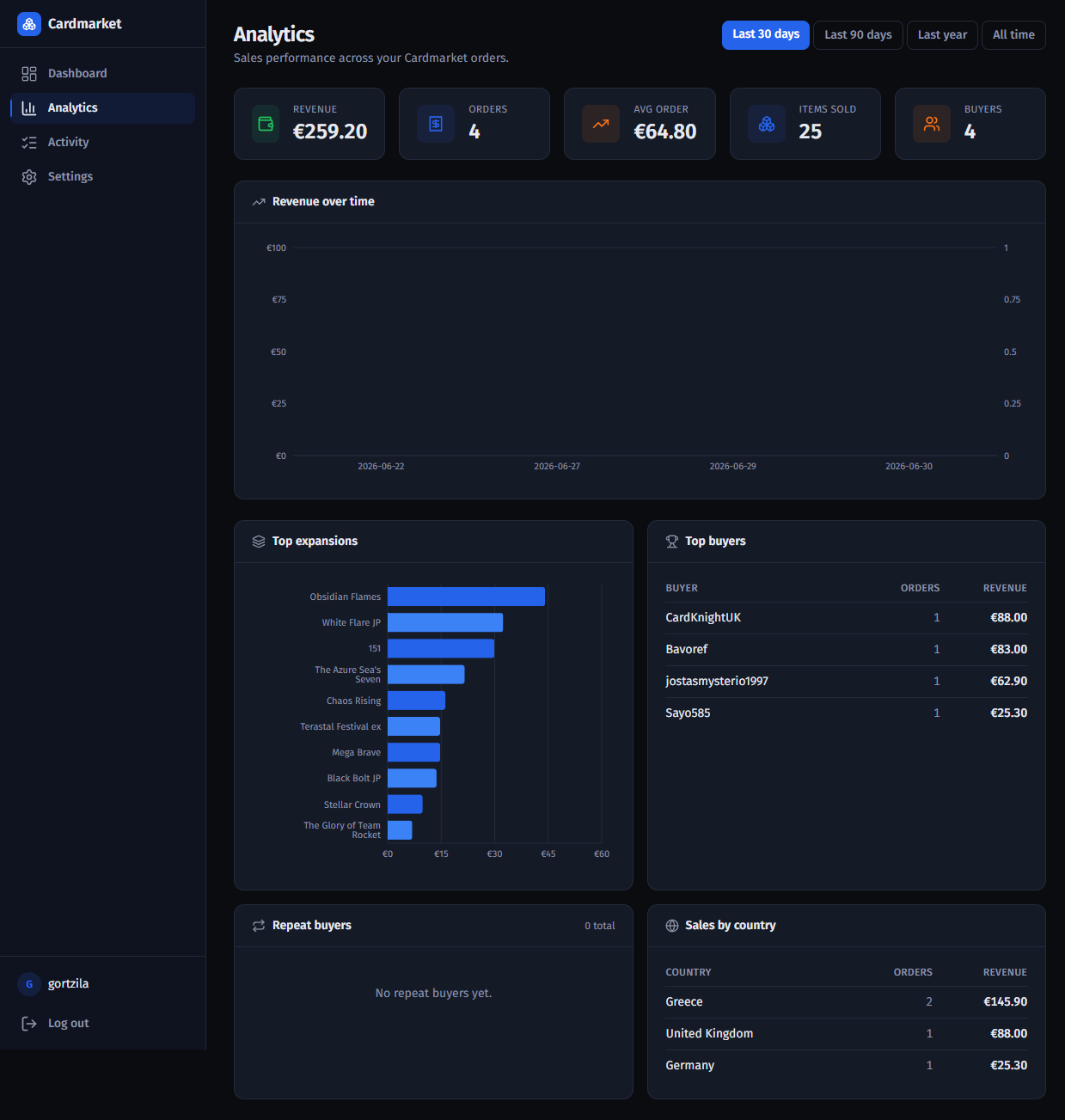Click the Chaos Rising bar
This screenshot has height=1120, width=1065.
coord(416,701)
